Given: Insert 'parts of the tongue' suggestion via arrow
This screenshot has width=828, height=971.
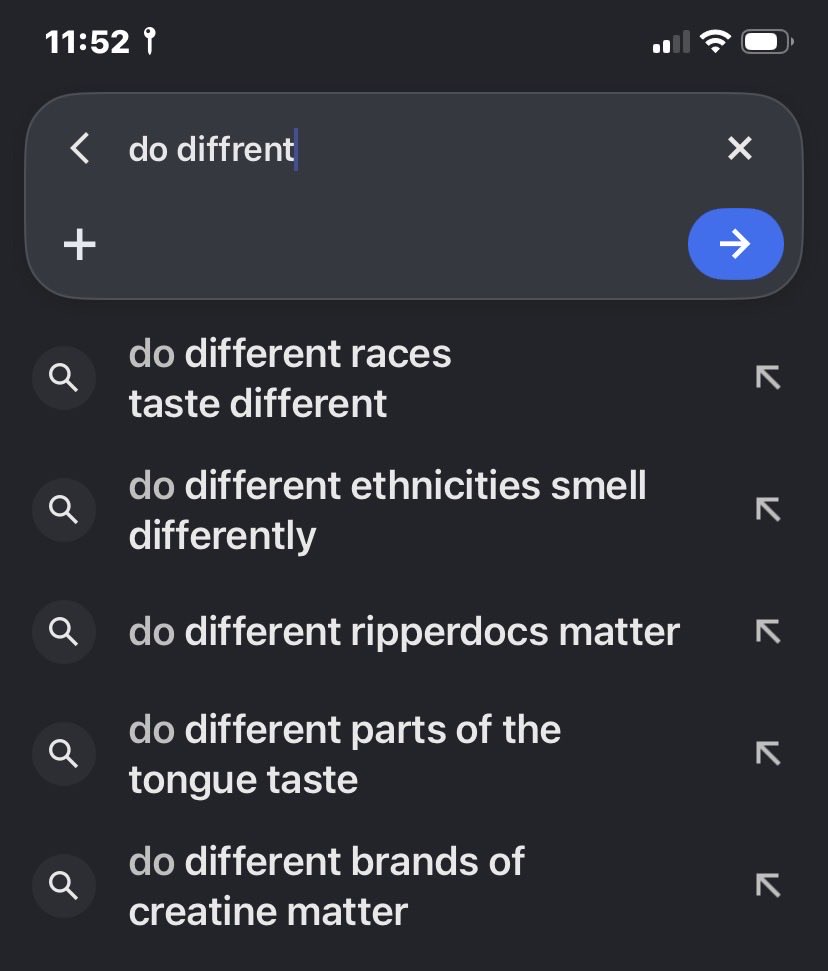Looking at the screenshot, I should [768, 754].
